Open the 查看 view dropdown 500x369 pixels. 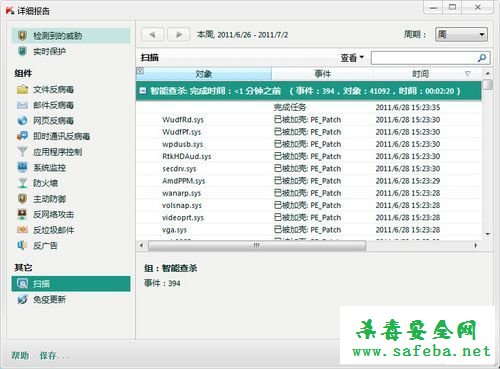pyautogui.click(x=352, y=58)
